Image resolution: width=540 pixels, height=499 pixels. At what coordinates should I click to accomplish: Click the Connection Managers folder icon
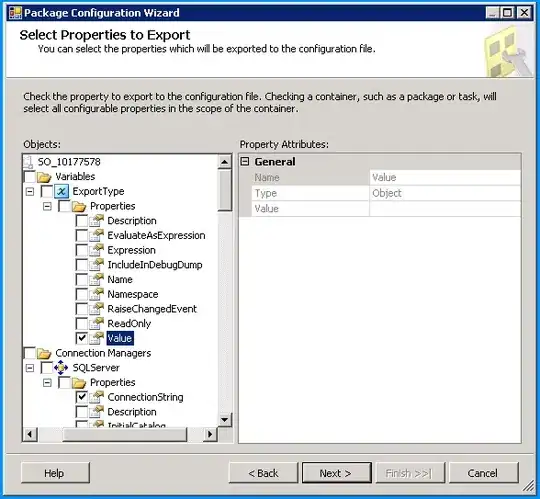tap(44, 353)
